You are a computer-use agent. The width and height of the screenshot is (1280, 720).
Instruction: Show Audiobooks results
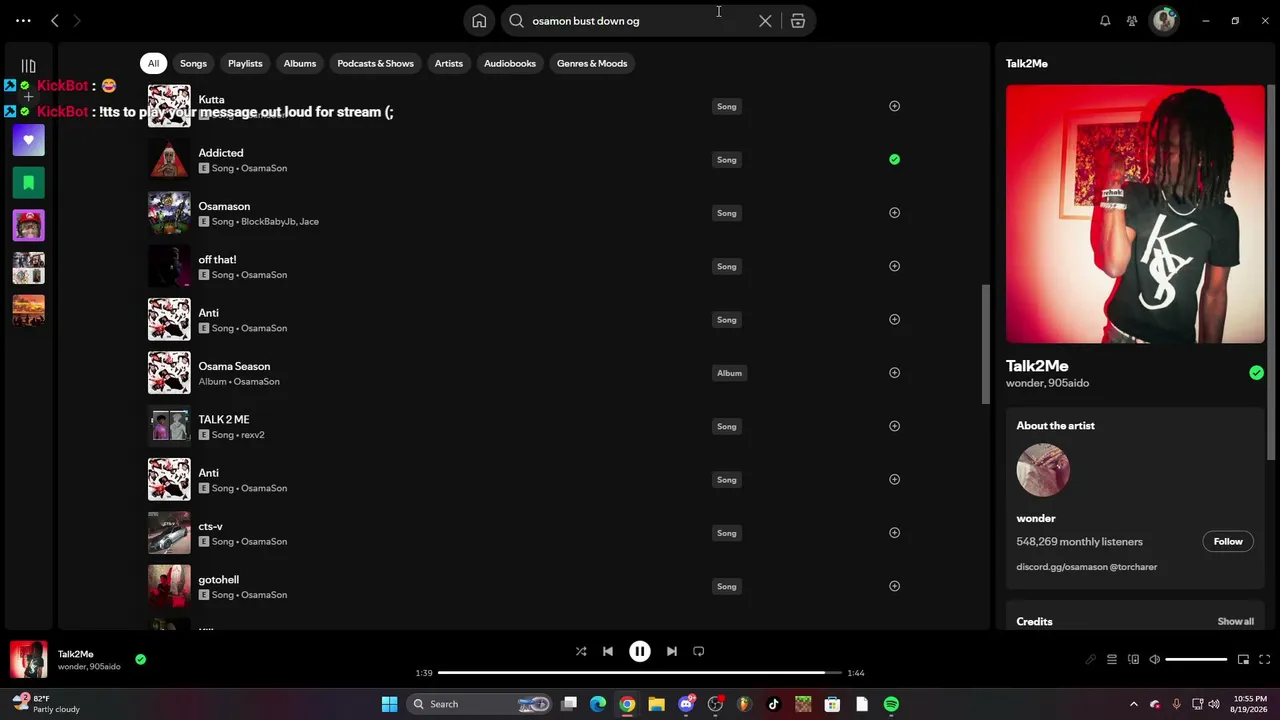[x=510, y=63]
